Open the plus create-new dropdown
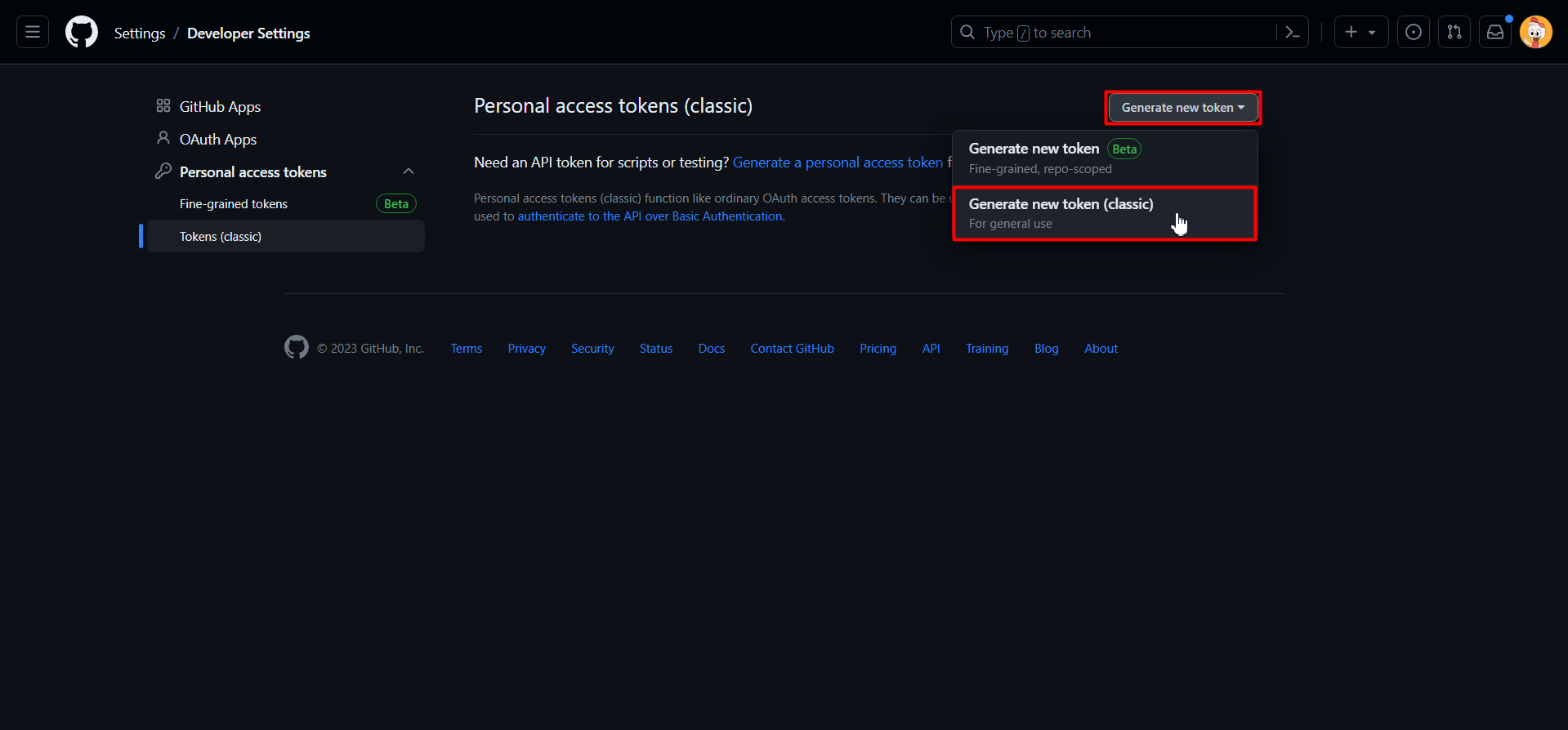Viewport: 1568px width, 730px height. click(1360, 33)
